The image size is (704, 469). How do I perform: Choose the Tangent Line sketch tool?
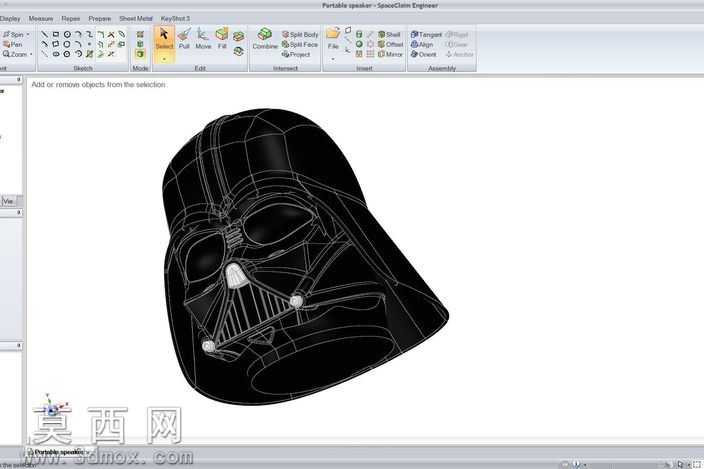[44, 44]
